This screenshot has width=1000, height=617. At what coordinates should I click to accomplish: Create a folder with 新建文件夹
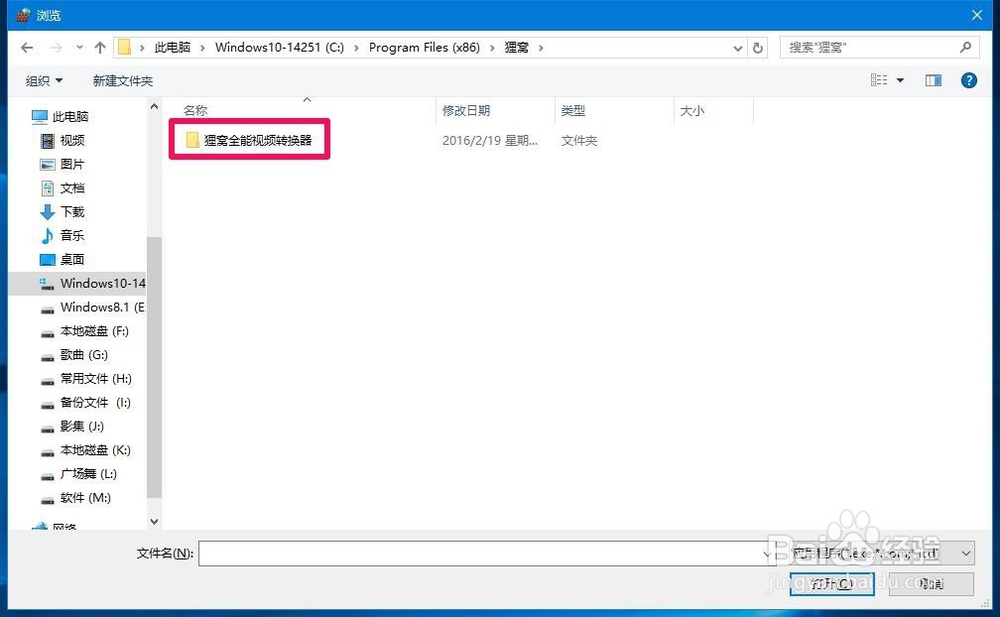click(x=122, y=80)
